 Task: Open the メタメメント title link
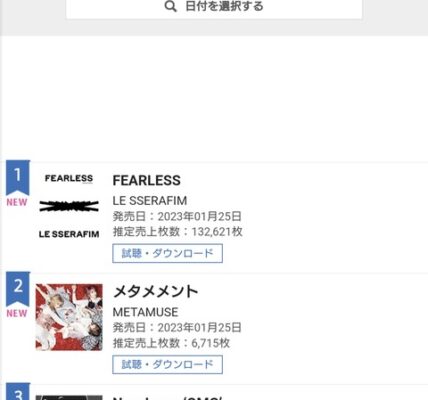click(x=156, y=291)
